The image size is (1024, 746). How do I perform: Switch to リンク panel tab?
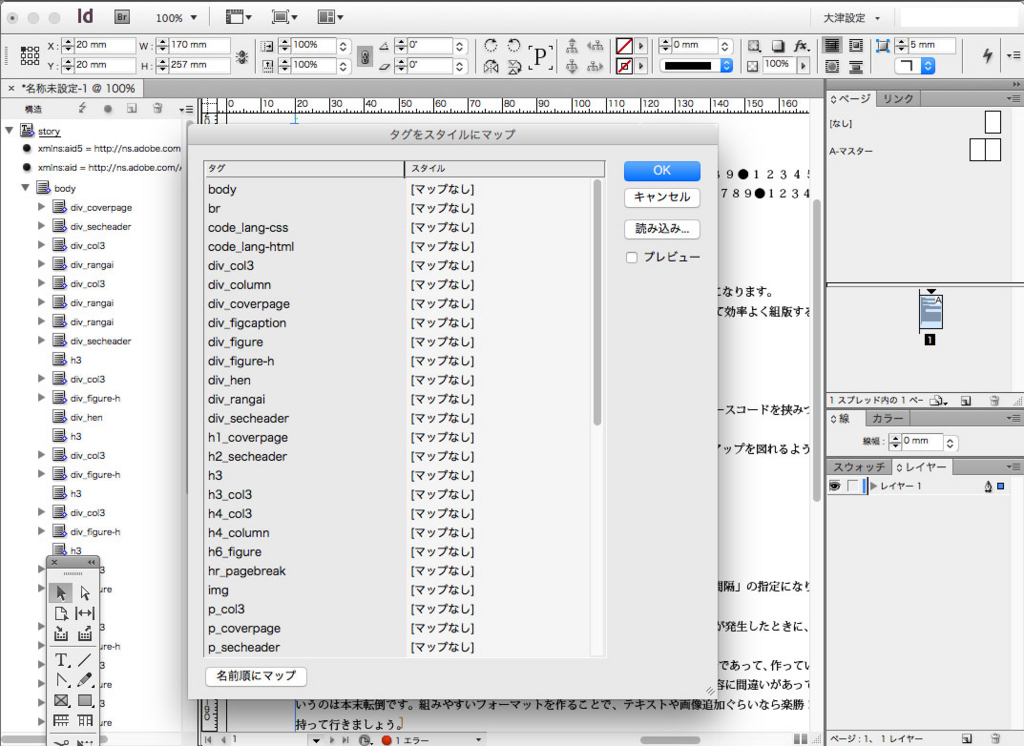click(x=898, y=99)
